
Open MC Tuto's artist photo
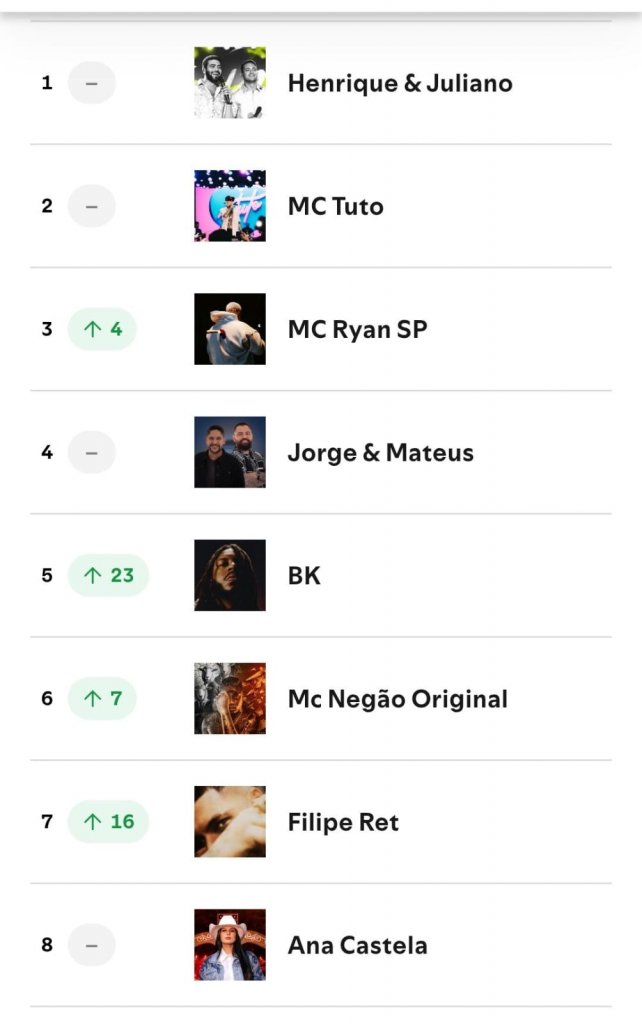coord(230,206)
